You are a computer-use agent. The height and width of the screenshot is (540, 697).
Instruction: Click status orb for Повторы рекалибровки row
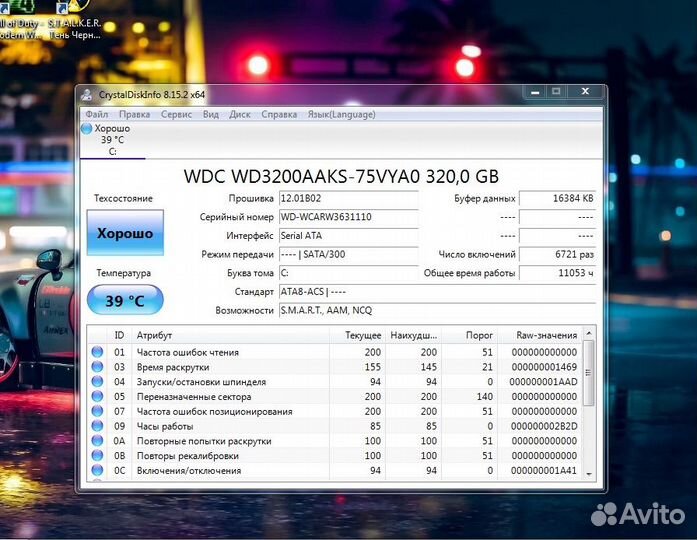(x=97, y=455)
